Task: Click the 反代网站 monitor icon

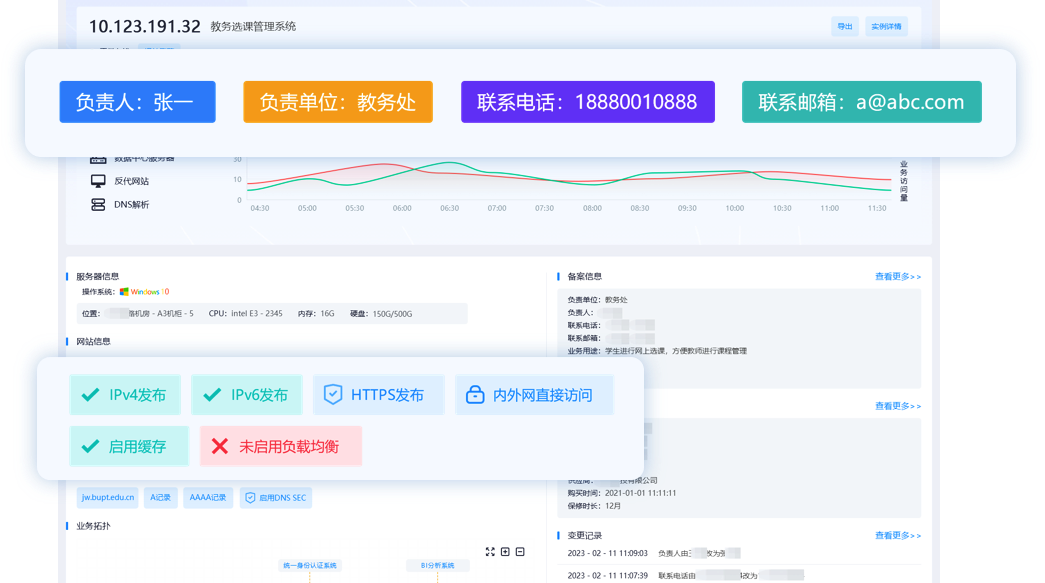Action: tap(98, 181)
